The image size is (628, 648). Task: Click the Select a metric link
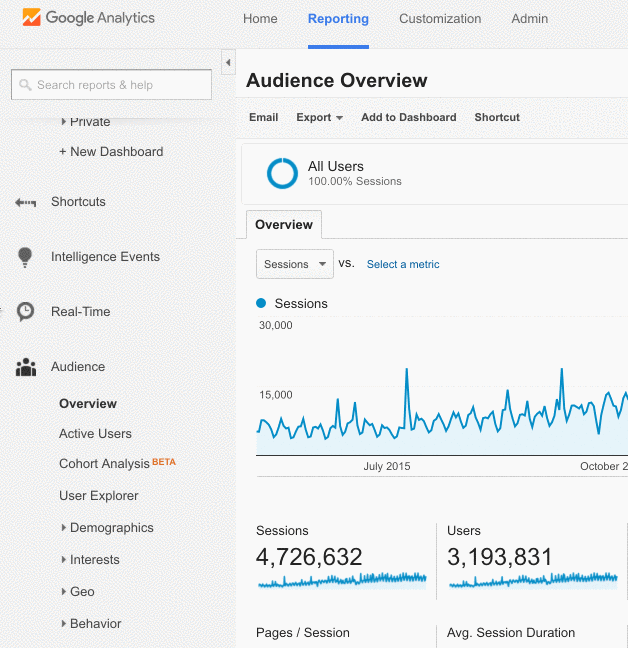click(403, 264)
